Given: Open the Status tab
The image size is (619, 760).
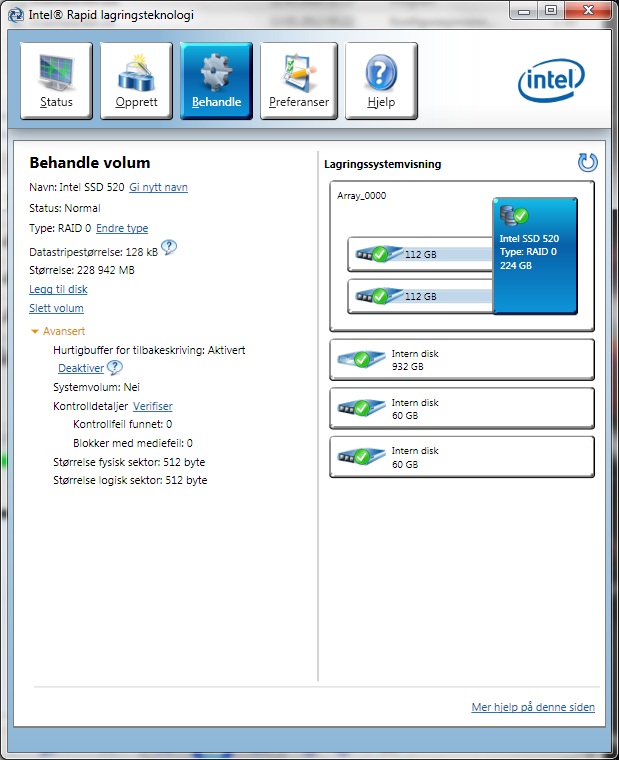Looking at the screenshot, I should [x=56, y=80].
